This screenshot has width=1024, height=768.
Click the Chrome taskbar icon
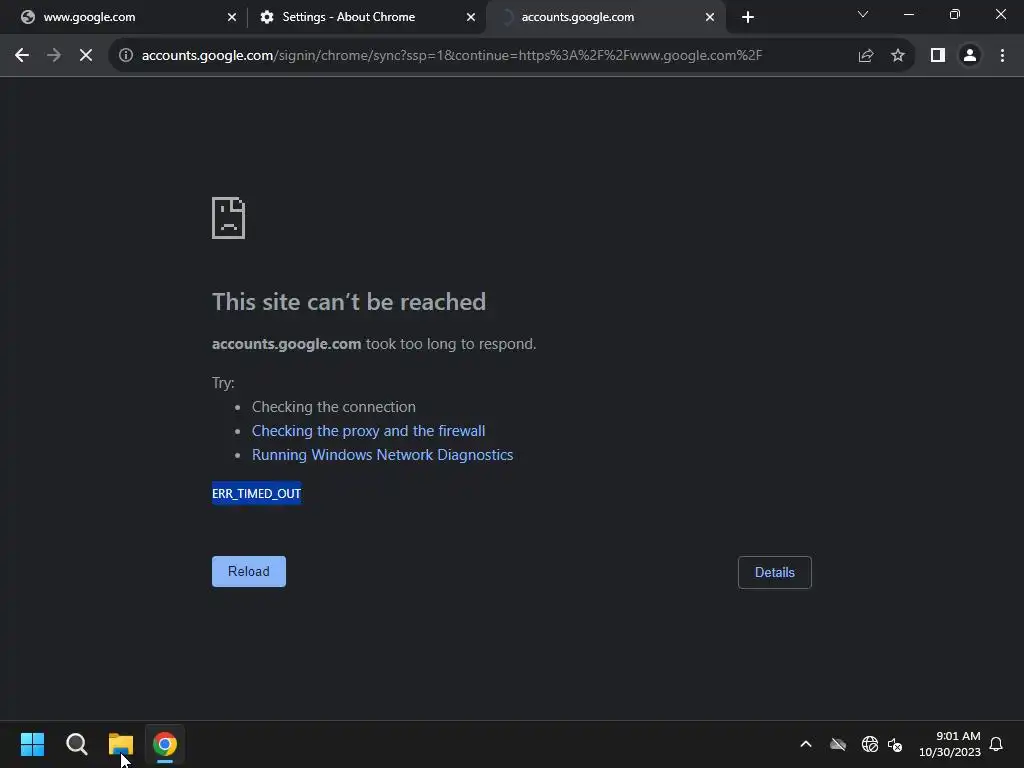point(165,744)
